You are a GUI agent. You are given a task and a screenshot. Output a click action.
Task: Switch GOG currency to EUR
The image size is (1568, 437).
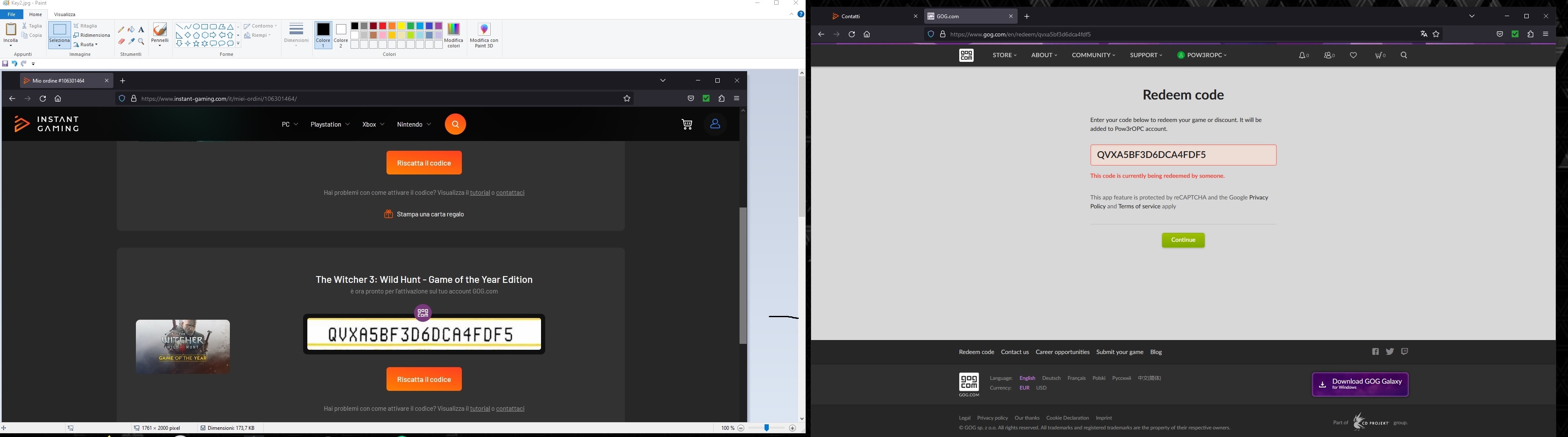click(1024, 388)
